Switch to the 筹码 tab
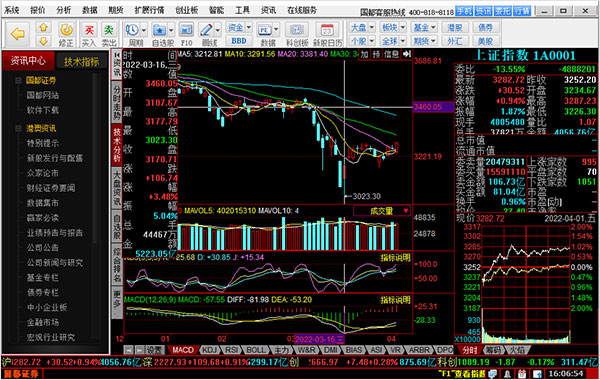The image size is (600, 380). tap(493, 350)
